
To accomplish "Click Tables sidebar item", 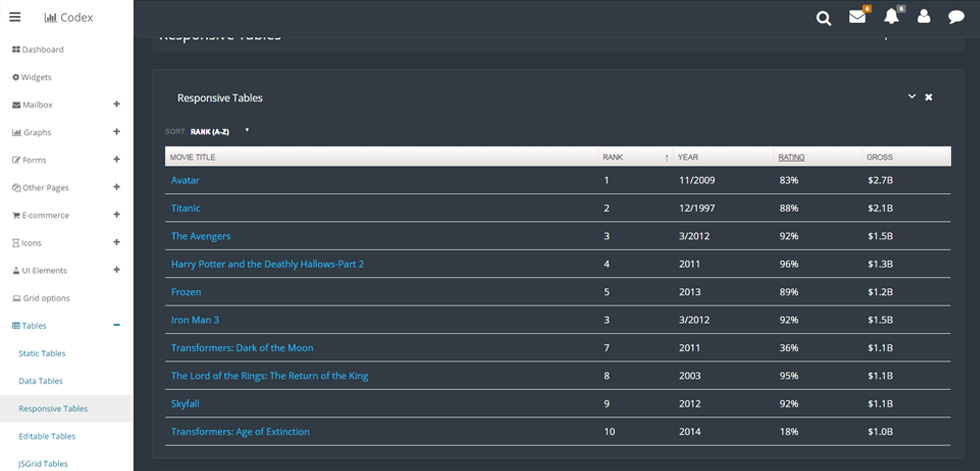I will pos(29,325).
